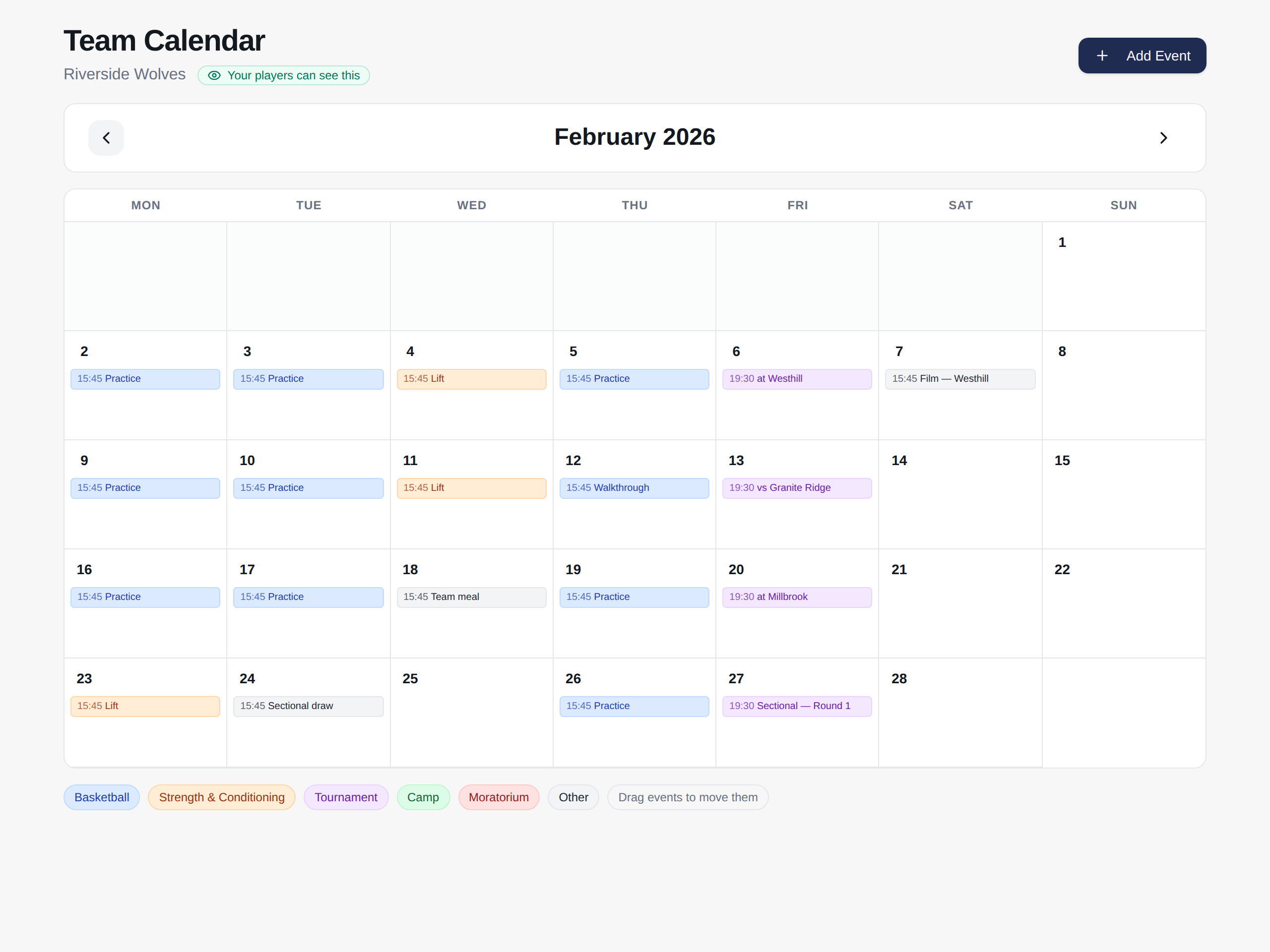Go to the previous month
1270x952 pixels.
point(106,138)
